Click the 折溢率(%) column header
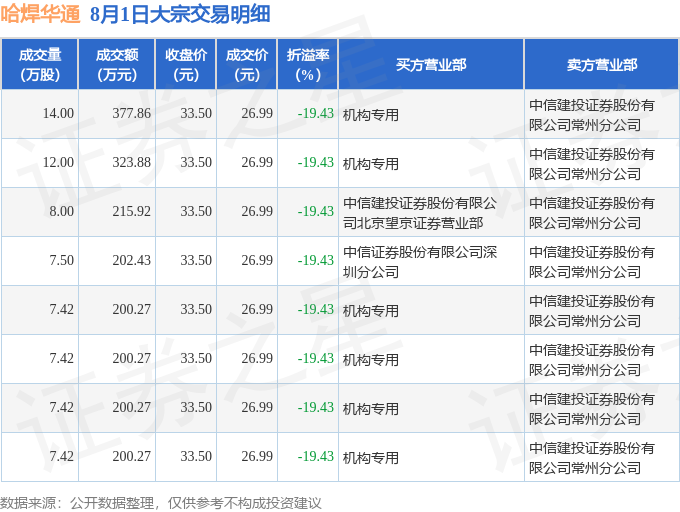 tap(307, 65)
